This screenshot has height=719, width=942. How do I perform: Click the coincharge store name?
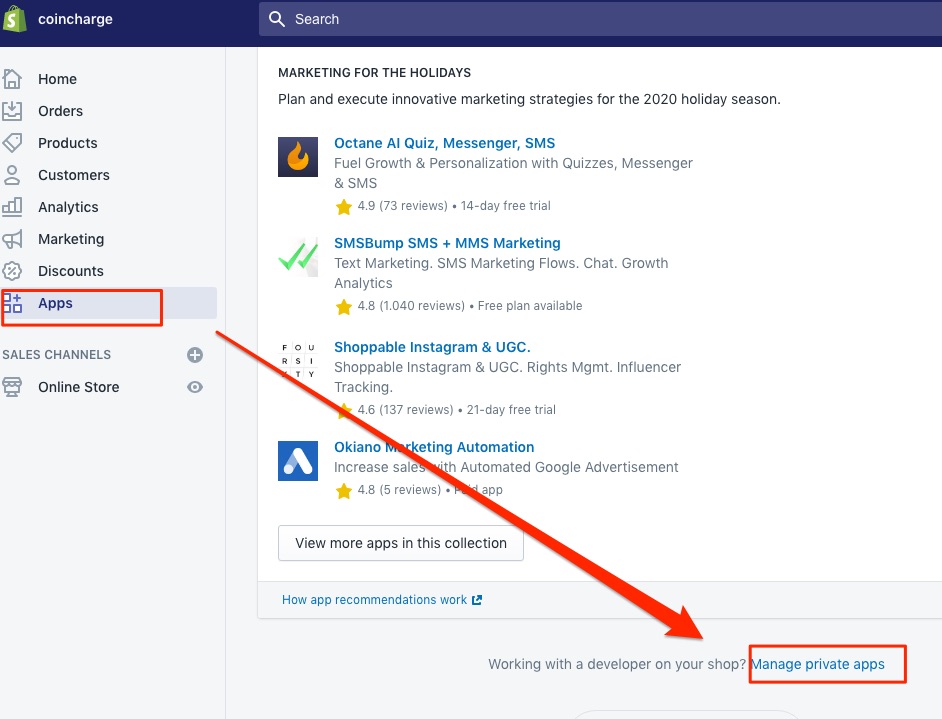75,19
